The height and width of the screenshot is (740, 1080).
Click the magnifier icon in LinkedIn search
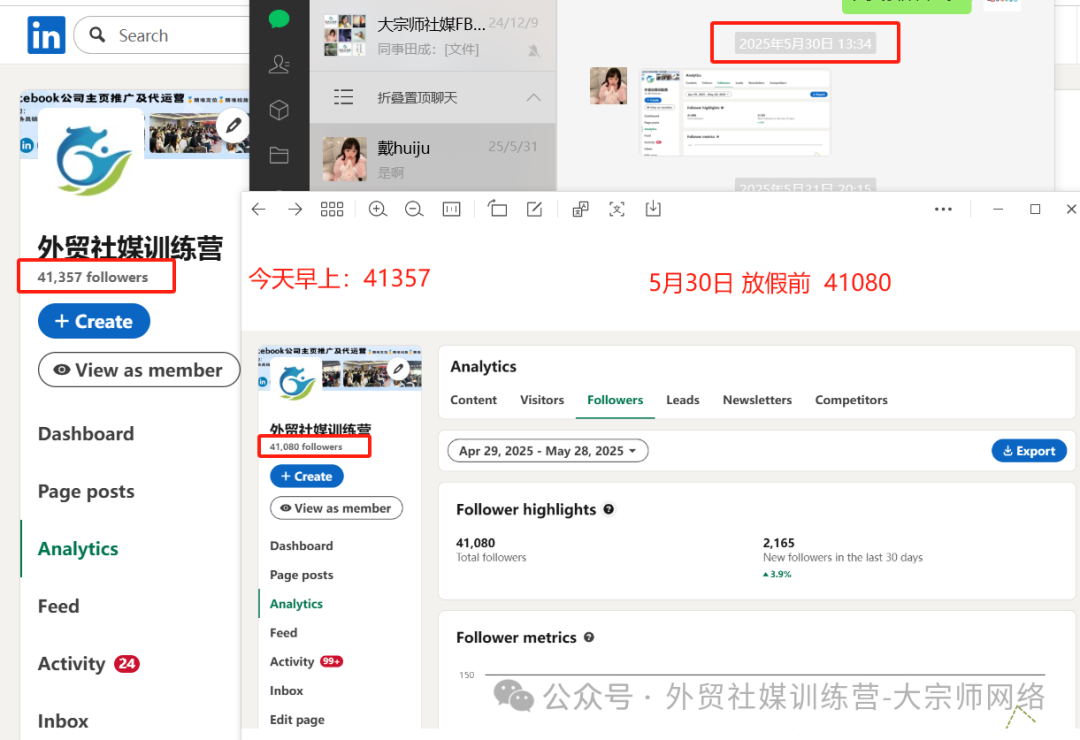click(98, 34)
